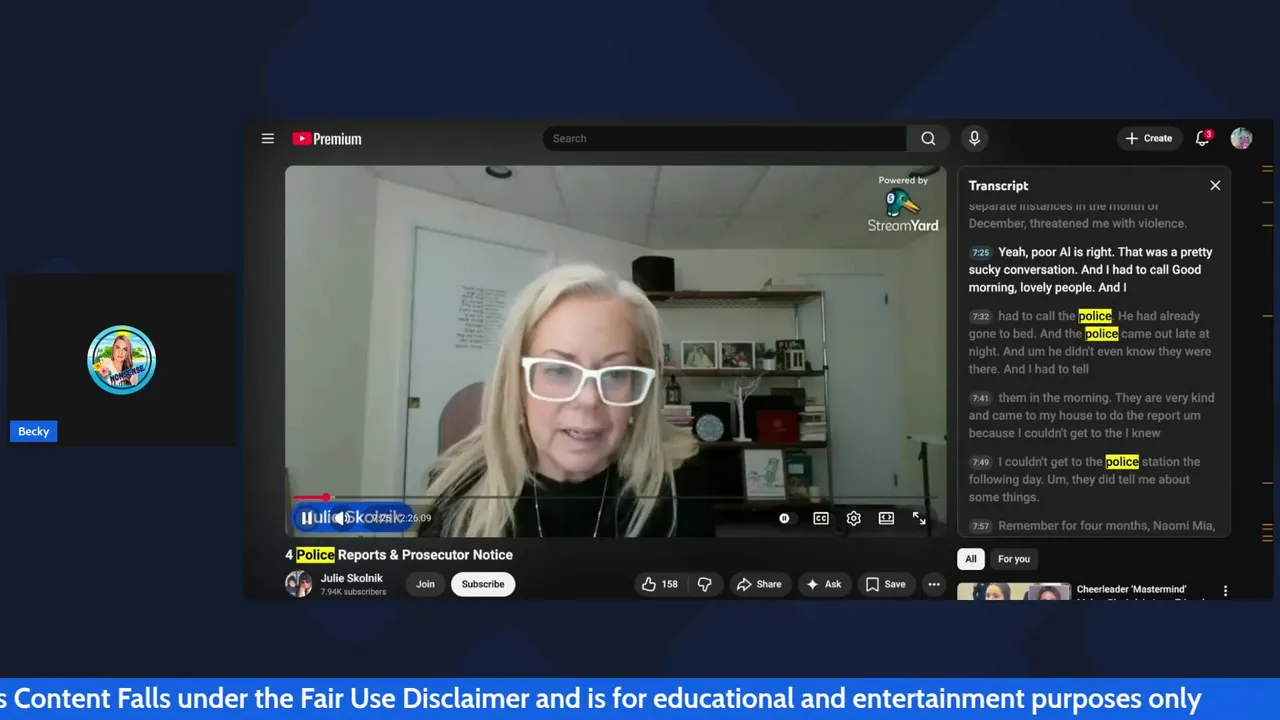1280x720 pixels.
Task: Jump to the 7:25 transcript timestamp
Action: [980, 253]
